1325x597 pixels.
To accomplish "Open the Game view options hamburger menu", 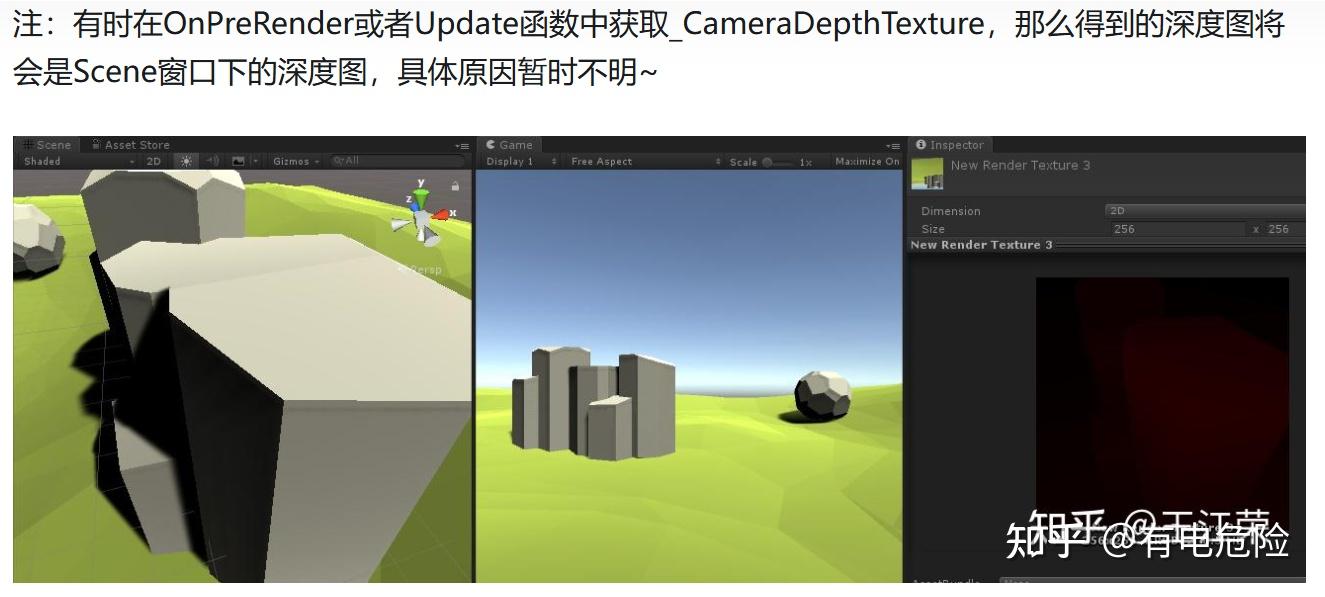I will point(894,145).
